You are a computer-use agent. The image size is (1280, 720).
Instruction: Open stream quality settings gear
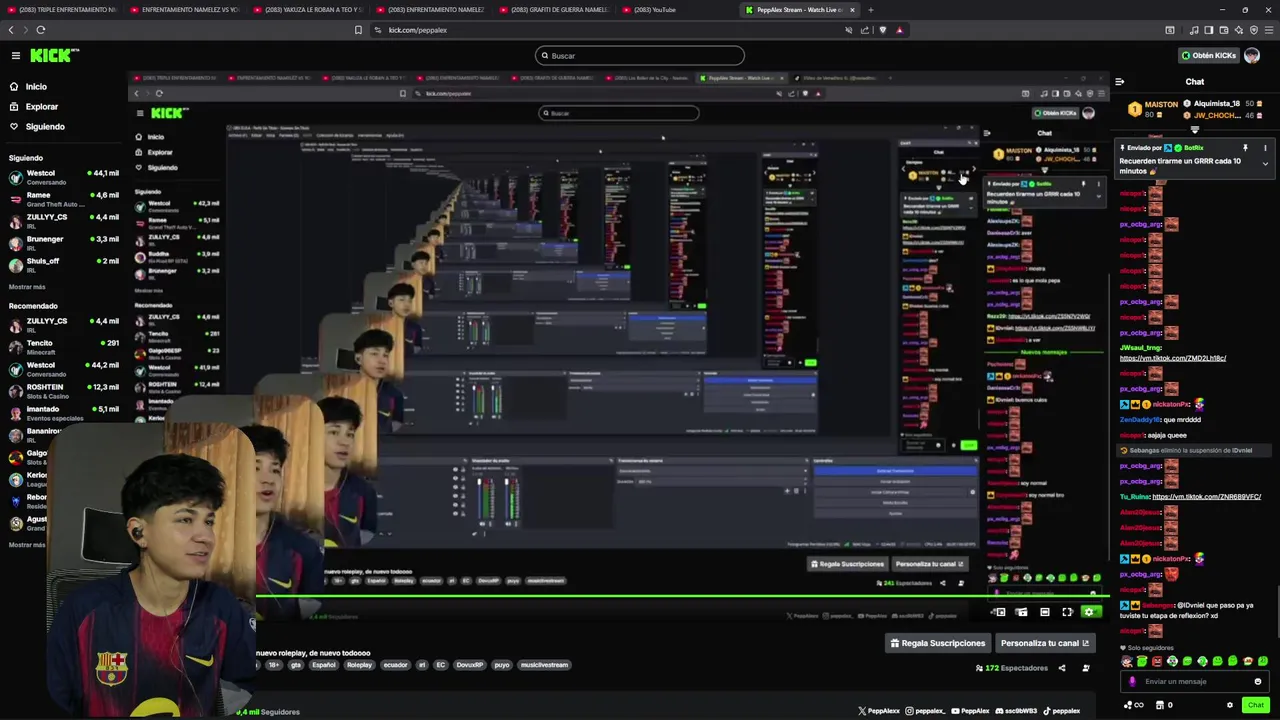coord(1090,612)
